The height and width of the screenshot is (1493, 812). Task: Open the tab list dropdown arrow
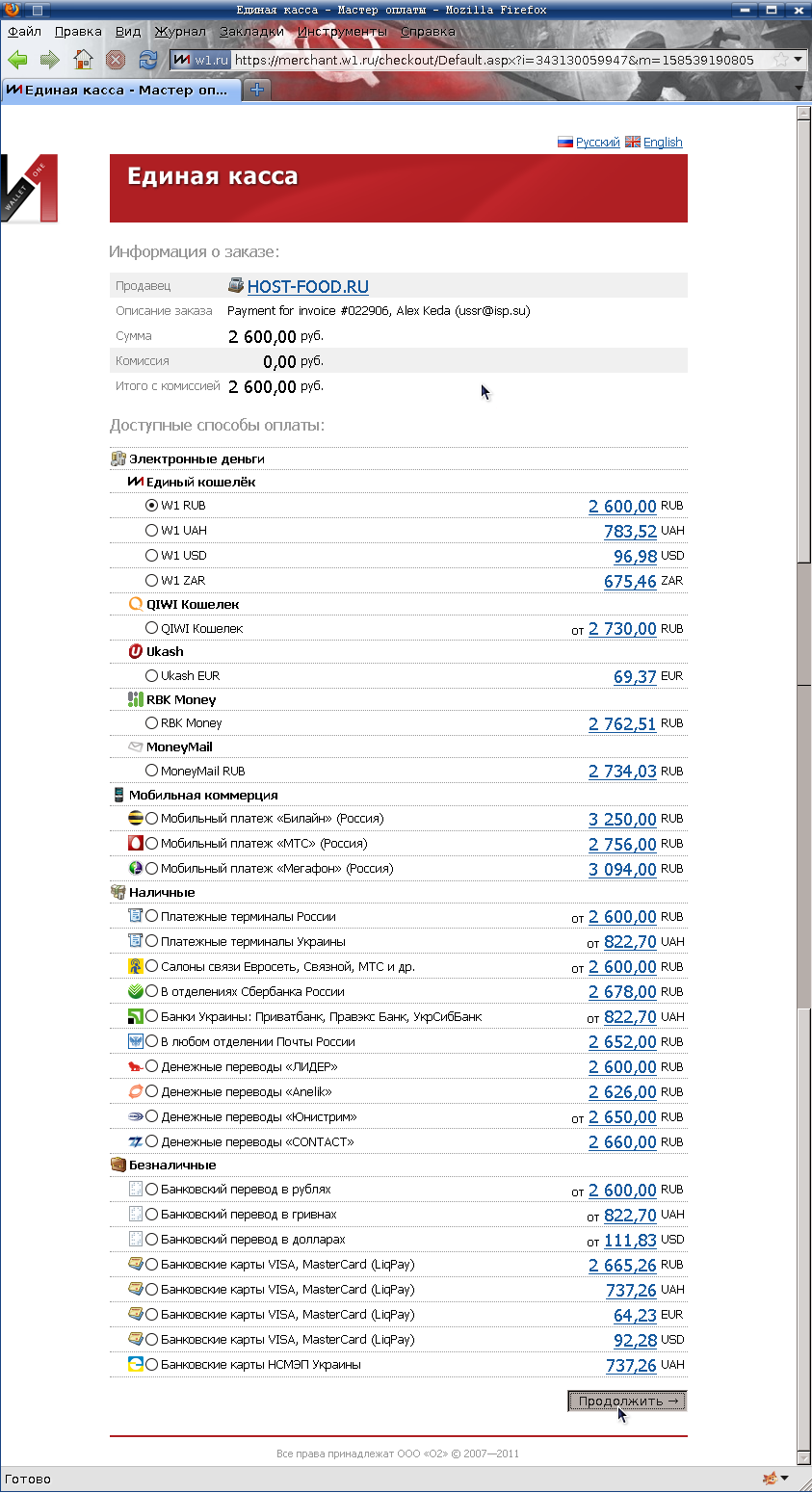point(798,90)
